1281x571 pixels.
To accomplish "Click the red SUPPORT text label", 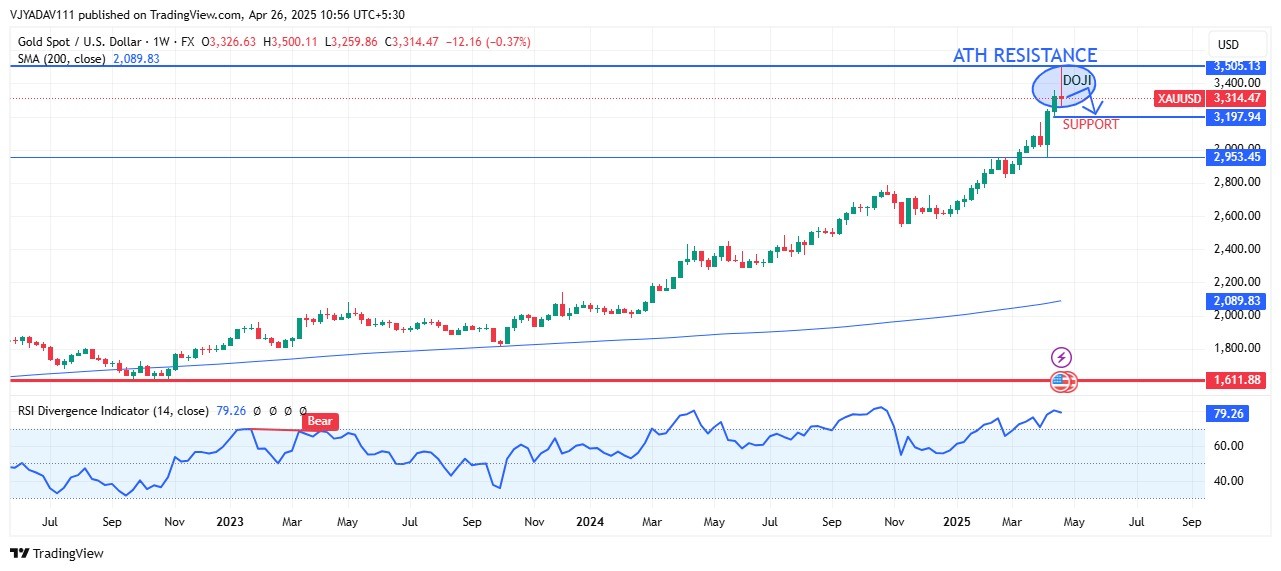I will (x=1090, y=125).
